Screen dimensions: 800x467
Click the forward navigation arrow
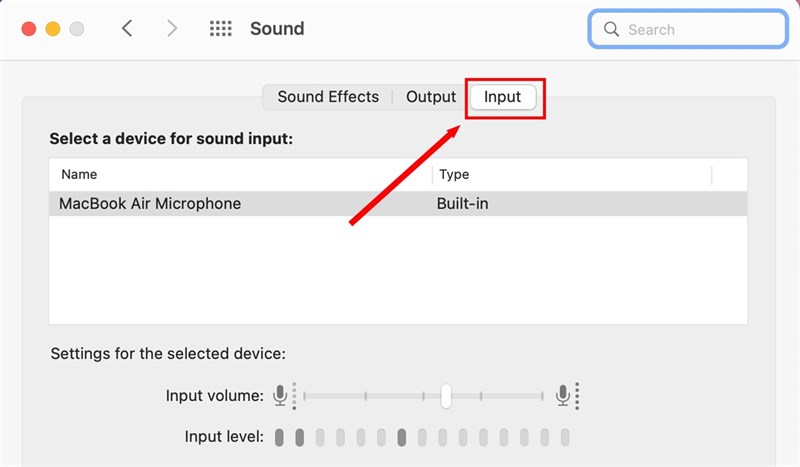[x=172, y=28]
